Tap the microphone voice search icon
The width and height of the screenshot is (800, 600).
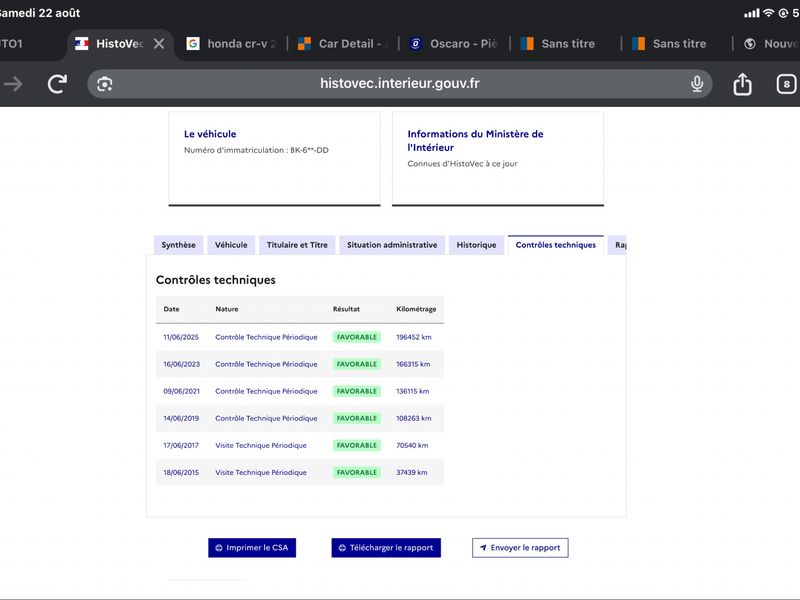[x=697, y=84]
